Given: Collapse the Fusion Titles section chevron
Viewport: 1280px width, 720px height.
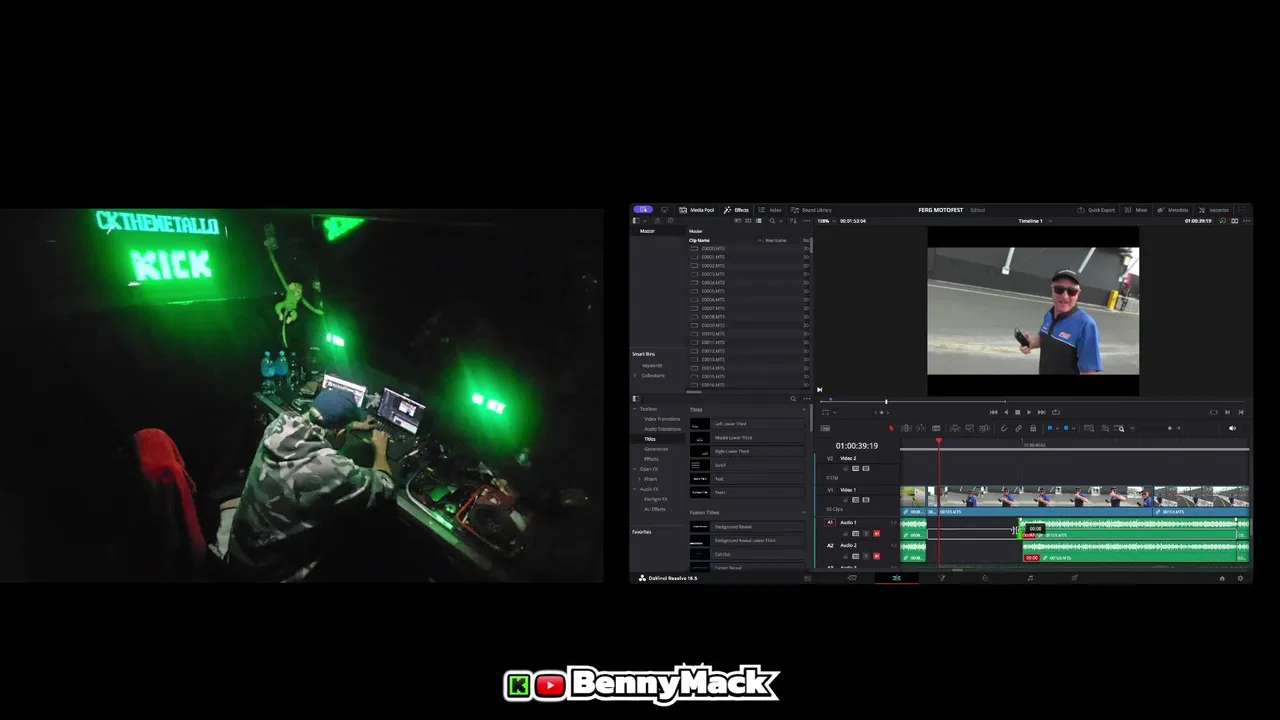Looking at the screenshot, I should (804, 513).
